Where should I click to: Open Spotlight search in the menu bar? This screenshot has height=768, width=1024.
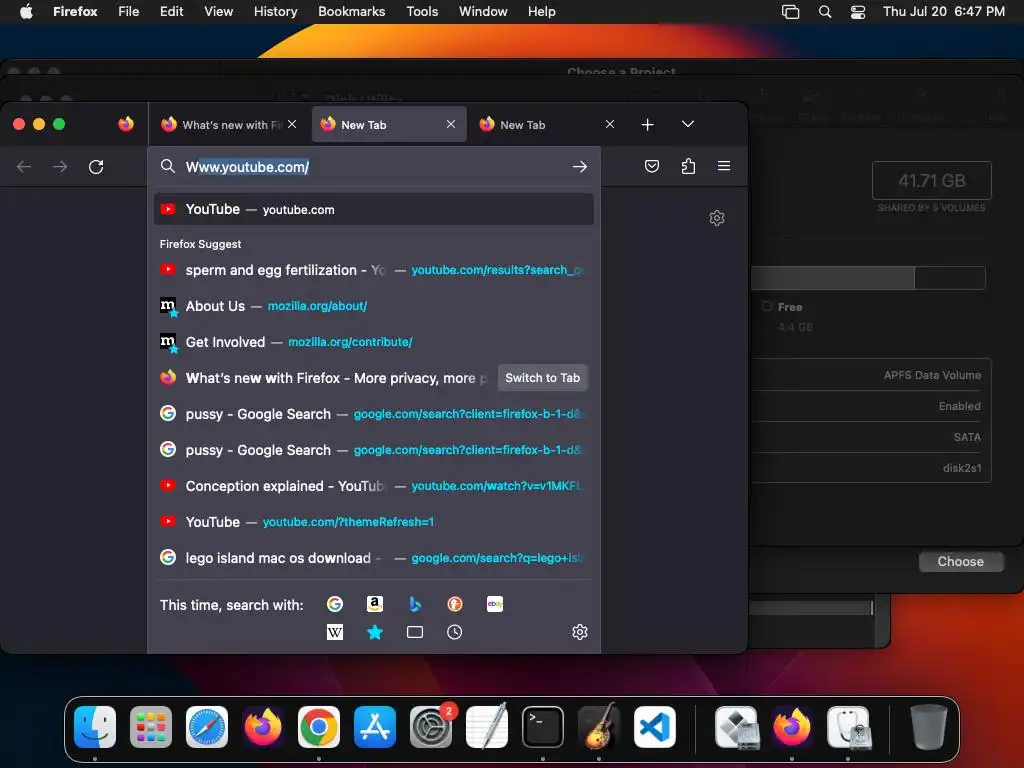point(825,12)
